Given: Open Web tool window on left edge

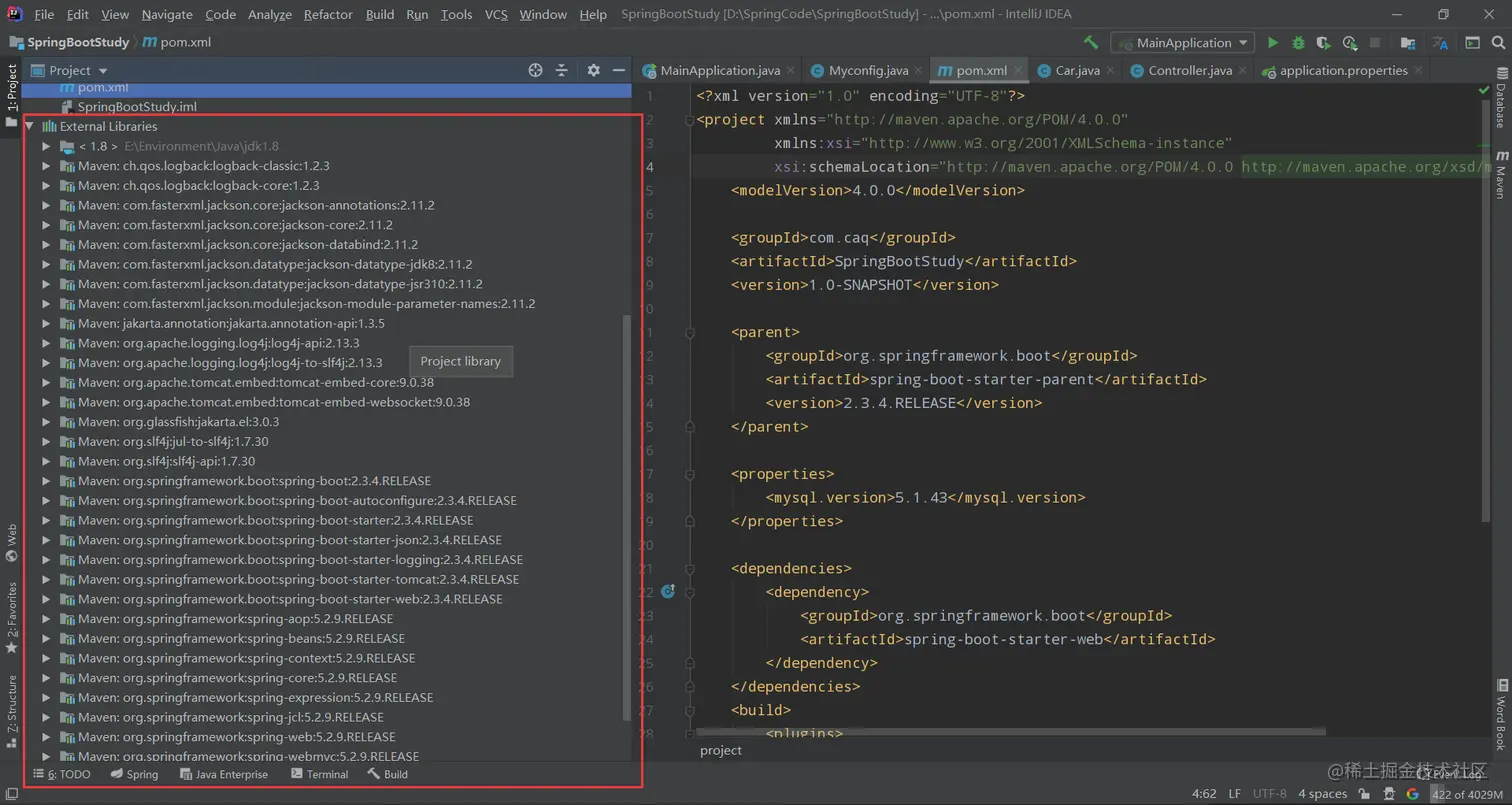Looking at the screenshot, I should (12, 543).
